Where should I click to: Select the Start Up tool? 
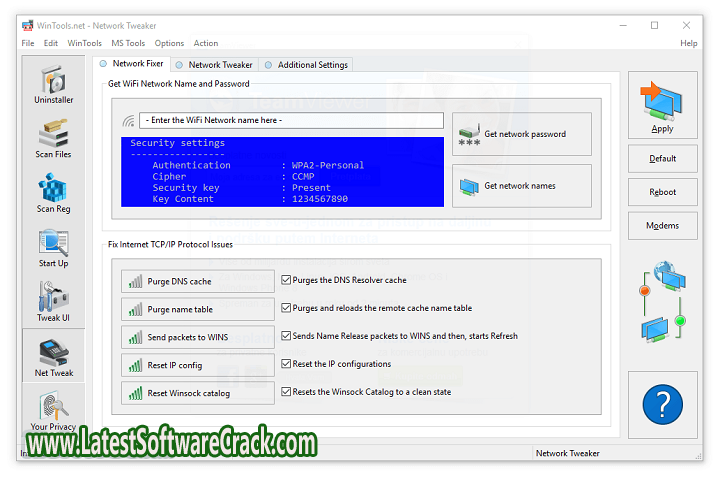coord(53,248)
